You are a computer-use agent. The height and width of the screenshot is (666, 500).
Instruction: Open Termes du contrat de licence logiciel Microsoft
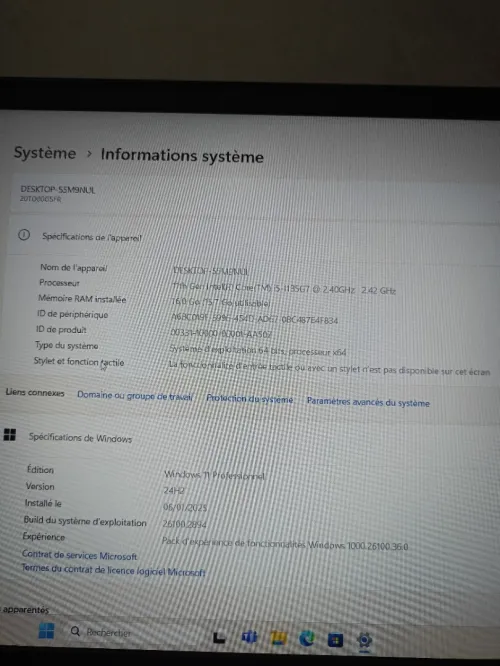pos(113,570)
